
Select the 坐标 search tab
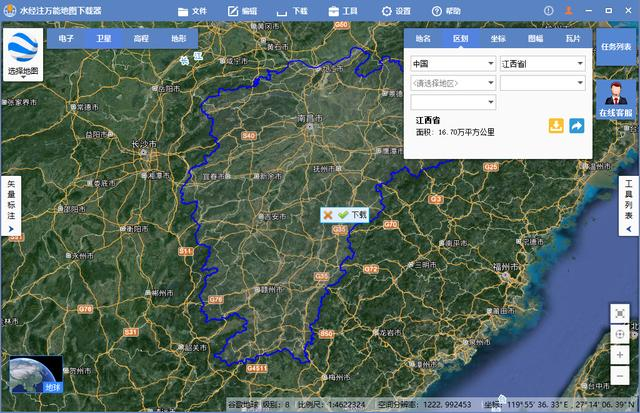498,39
